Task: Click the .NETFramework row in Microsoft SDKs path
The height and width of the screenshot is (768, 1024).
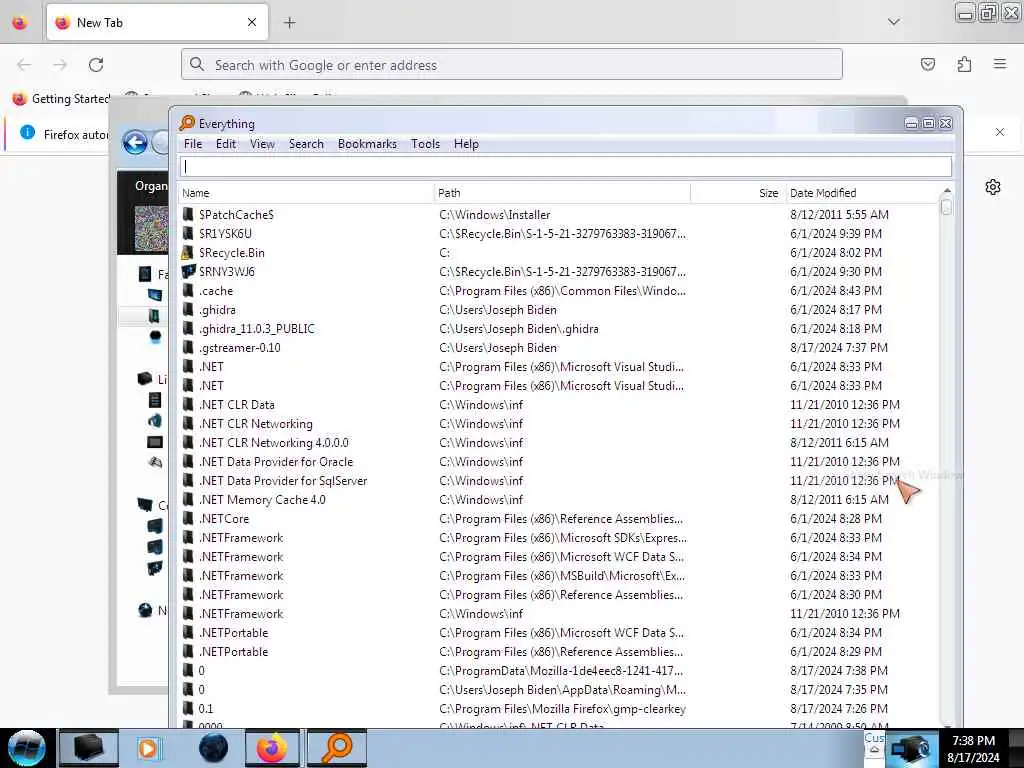Action: click(241, 537)
